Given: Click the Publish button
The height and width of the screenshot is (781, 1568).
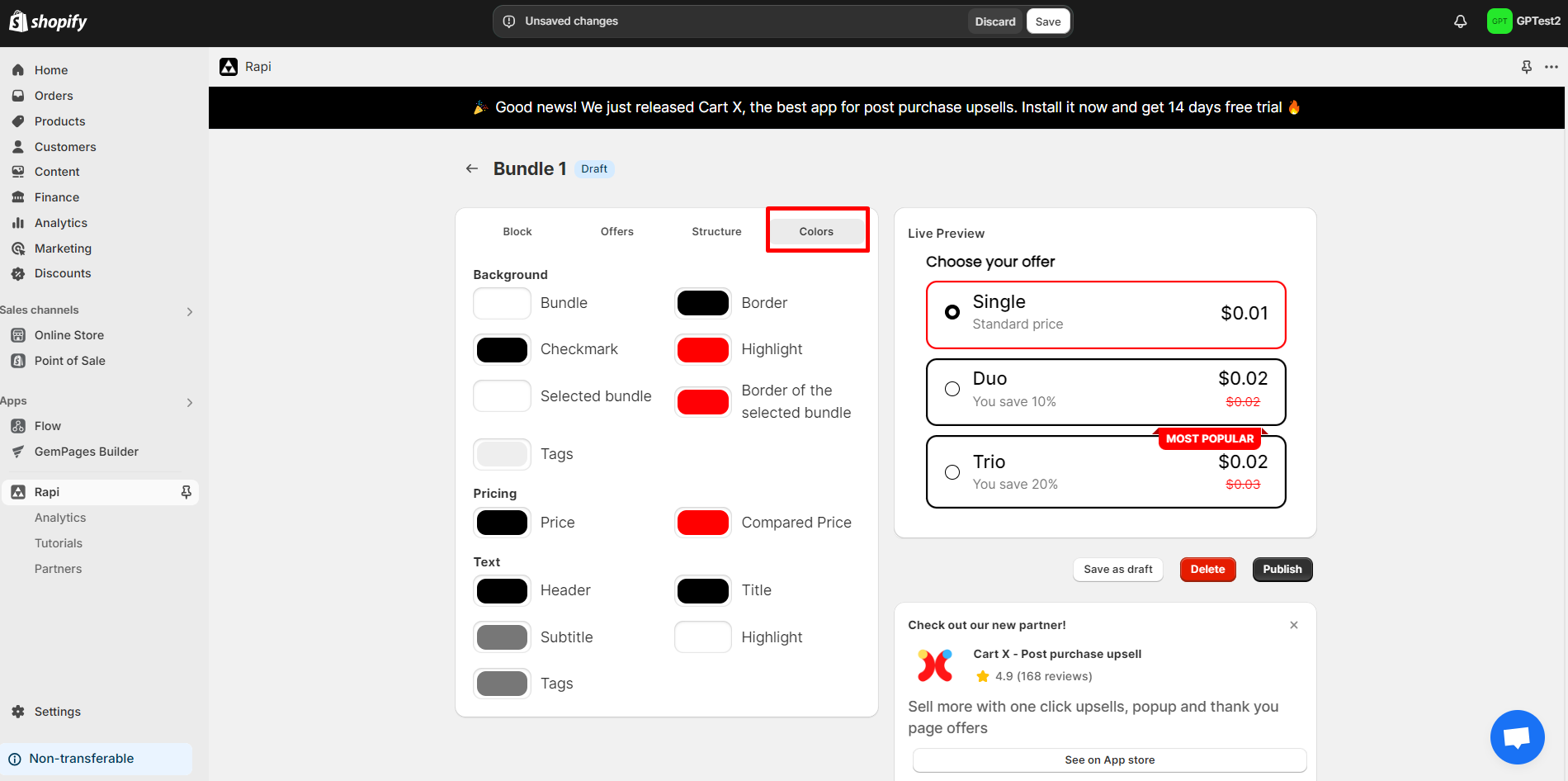Looking at the screenshot, I should [1282, 569].
